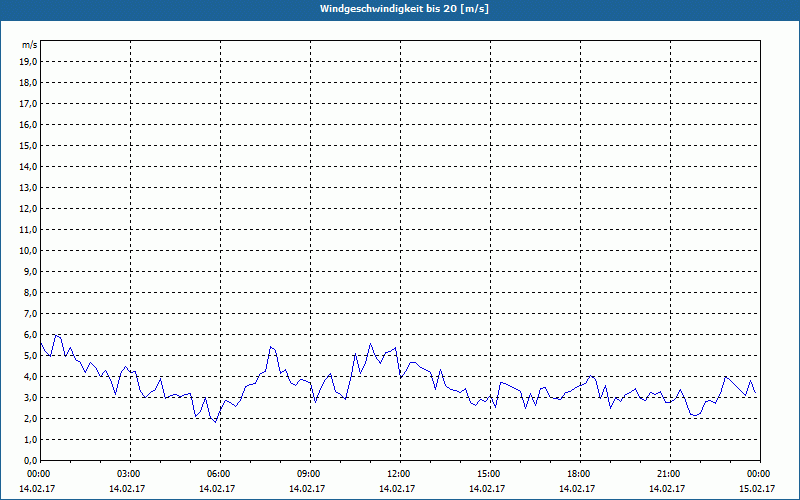The image size is (800, 500).
Task: Click the 3,0 y-axis label
Action: click(x=30, y=397)
